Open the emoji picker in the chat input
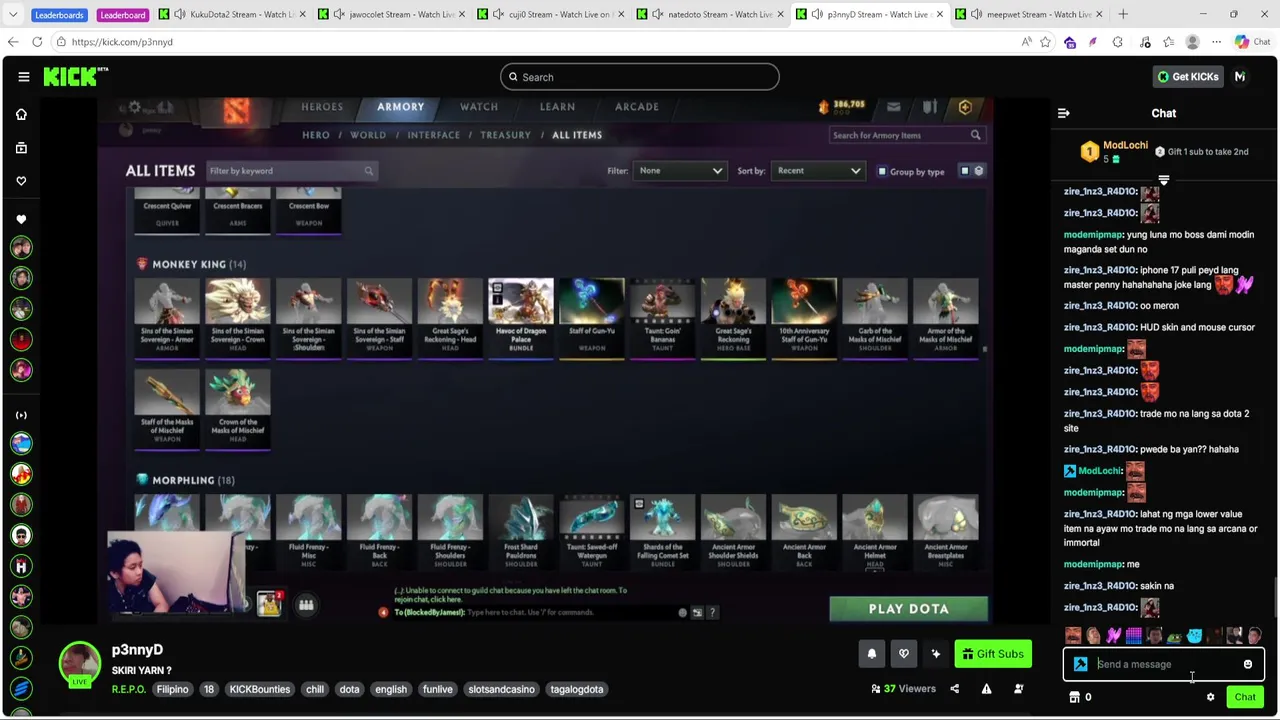The width and height of the screenshot is (1280, 720). pos(1248,664)
